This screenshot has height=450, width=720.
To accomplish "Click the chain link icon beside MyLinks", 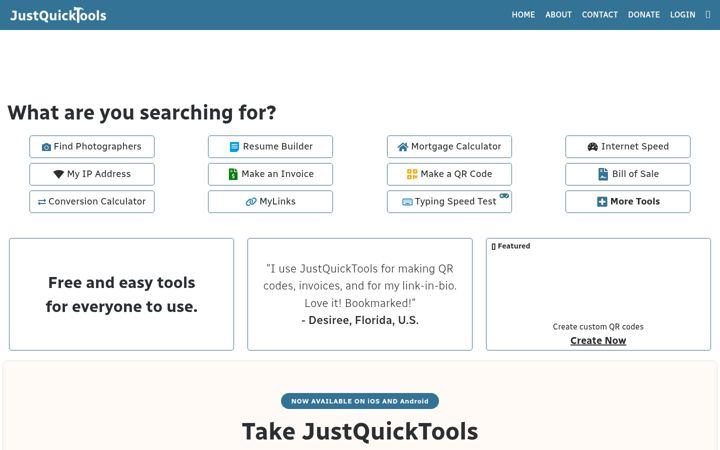I will coord(251,202).
